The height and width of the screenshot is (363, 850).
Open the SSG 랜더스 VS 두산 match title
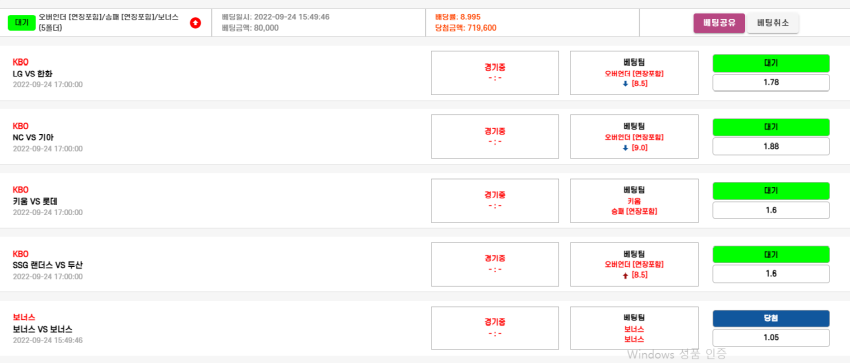(48, 265)
